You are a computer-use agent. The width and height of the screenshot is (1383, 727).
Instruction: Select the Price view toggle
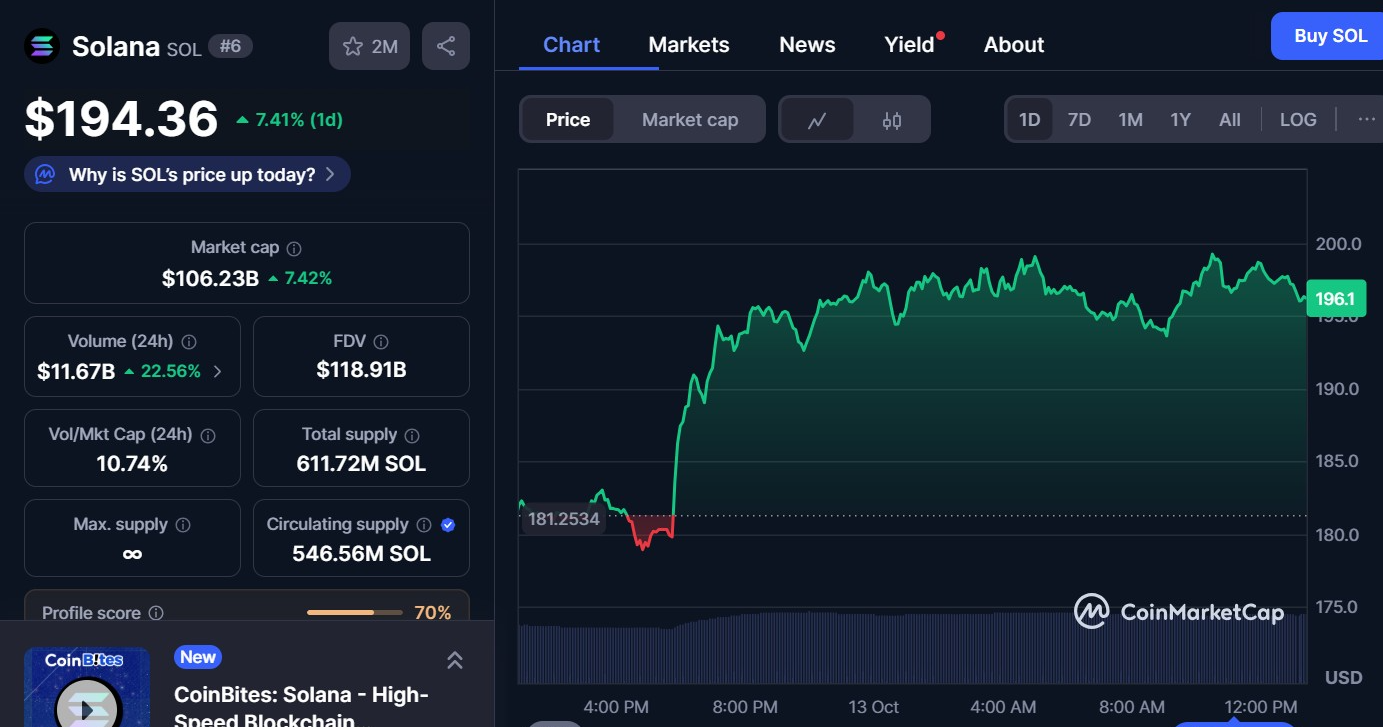[x=567, y=119]
